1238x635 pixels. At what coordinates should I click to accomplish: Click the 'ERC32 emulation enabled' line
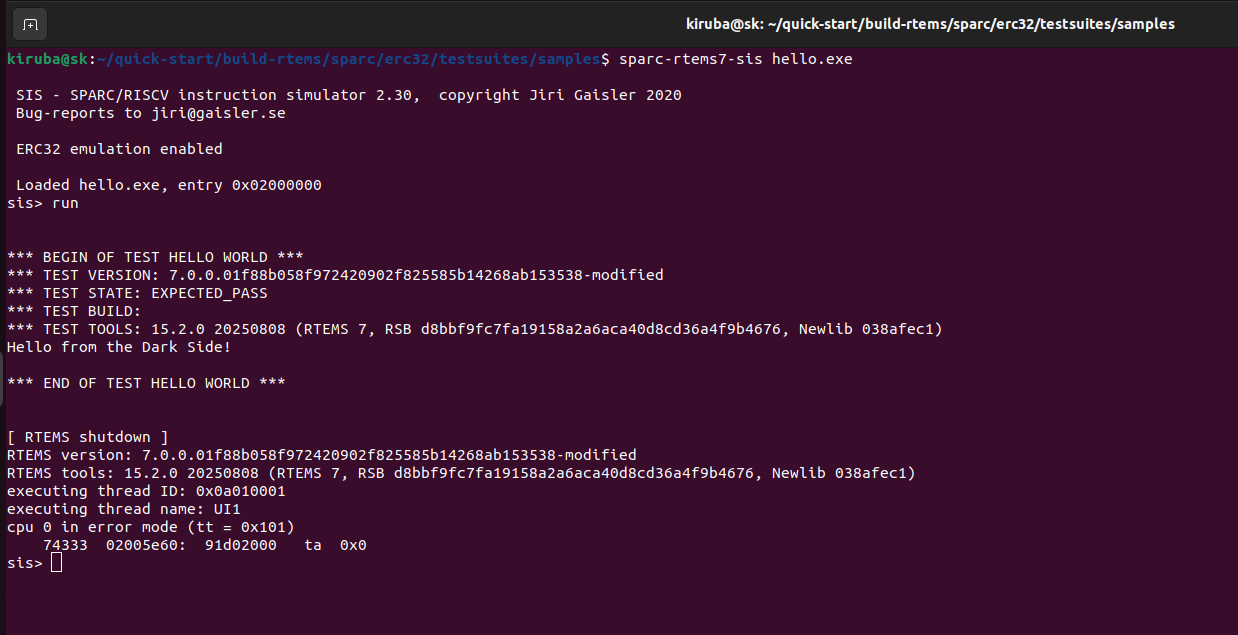pyautogui.click(x=119, y=149)
